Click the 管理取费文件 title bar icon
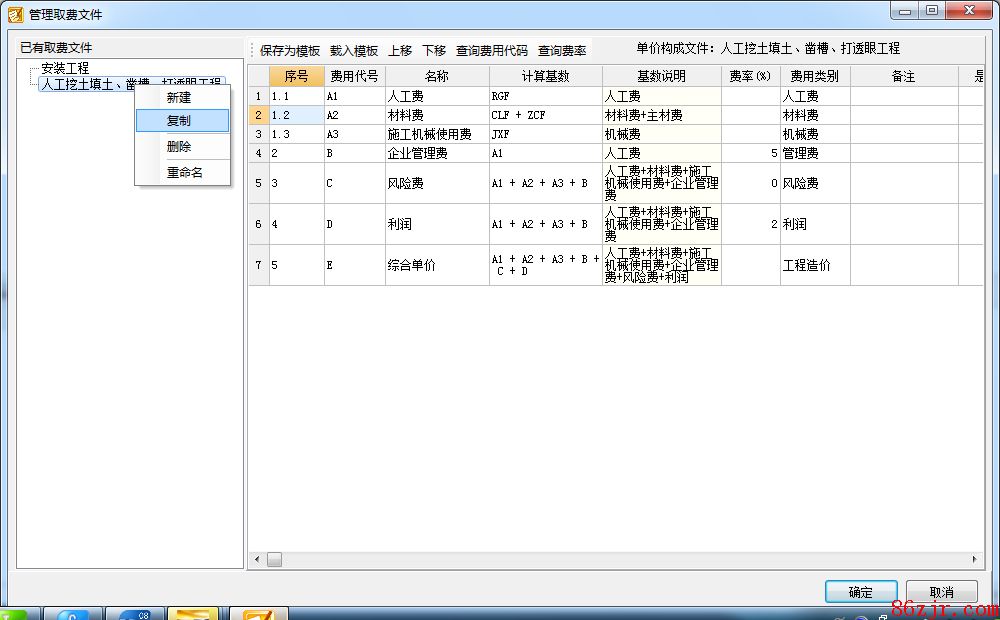The width and height of the screenshot is (1000, 620). tap(15, 14)
